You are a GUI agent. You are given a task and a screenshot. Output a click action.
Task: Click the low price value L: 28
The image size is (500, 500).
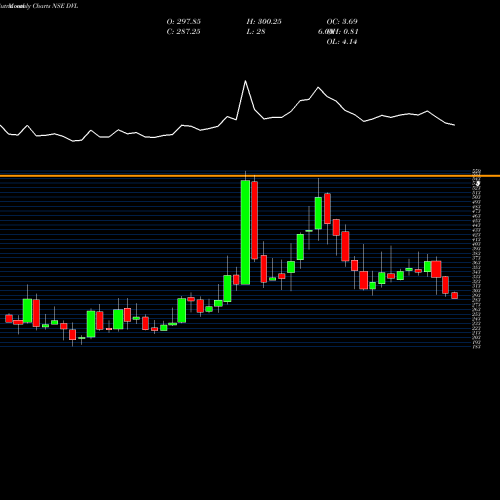256,32
